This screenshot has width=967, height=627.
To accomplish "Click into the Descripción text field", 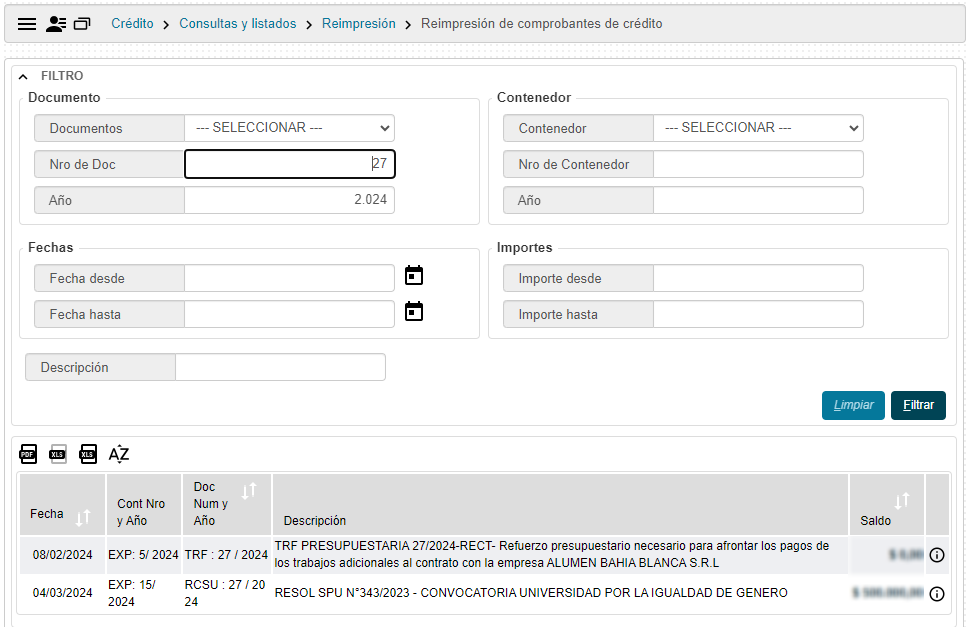I will (x=280, y=367).
